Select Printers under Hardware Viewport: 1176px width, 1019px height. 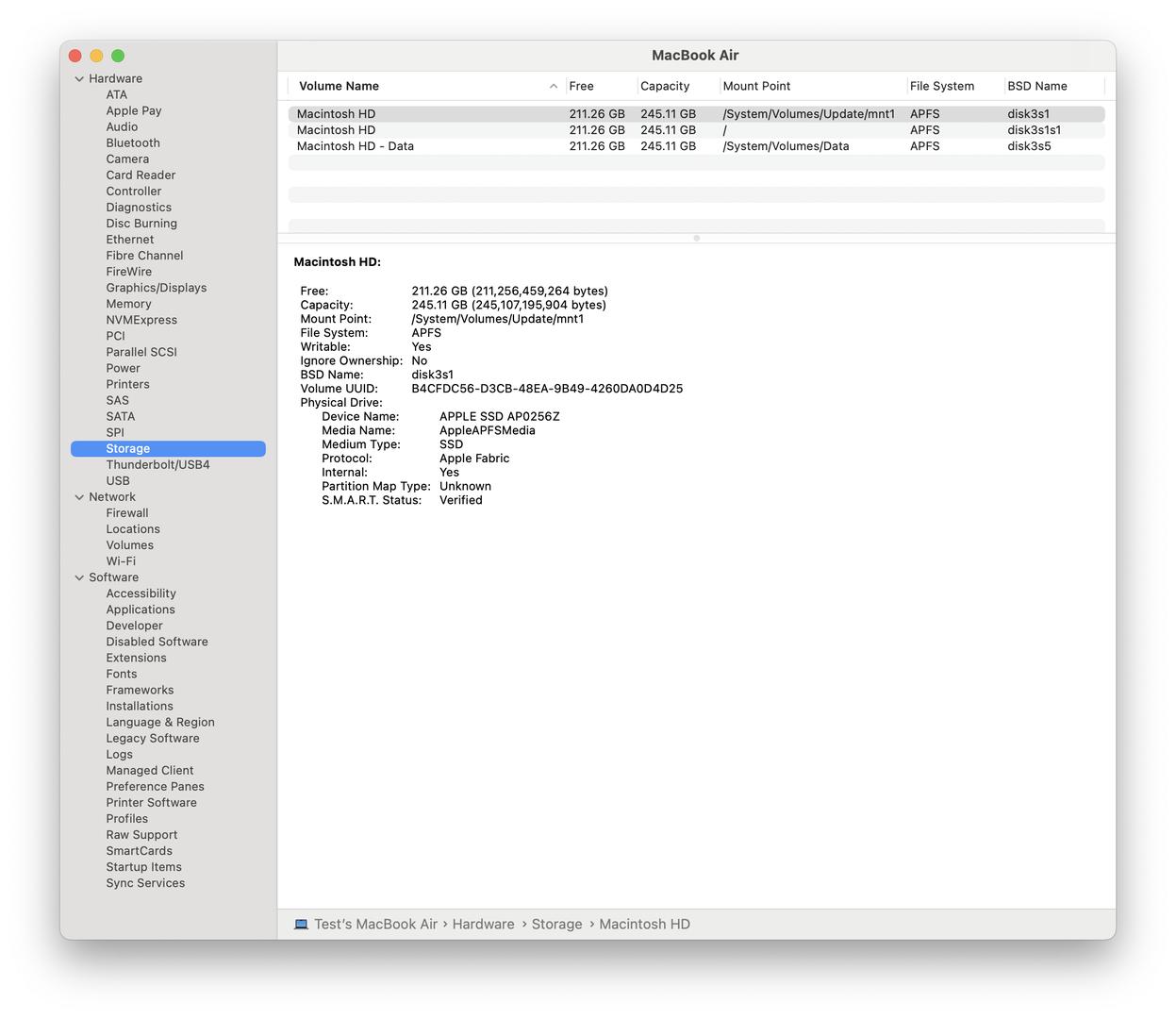[x=127, y=384]
